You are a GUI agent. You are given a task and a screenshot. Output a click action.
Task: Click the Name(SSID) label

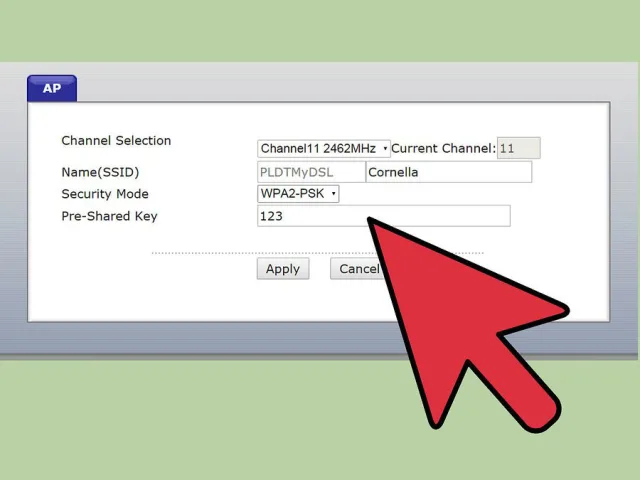100,172
